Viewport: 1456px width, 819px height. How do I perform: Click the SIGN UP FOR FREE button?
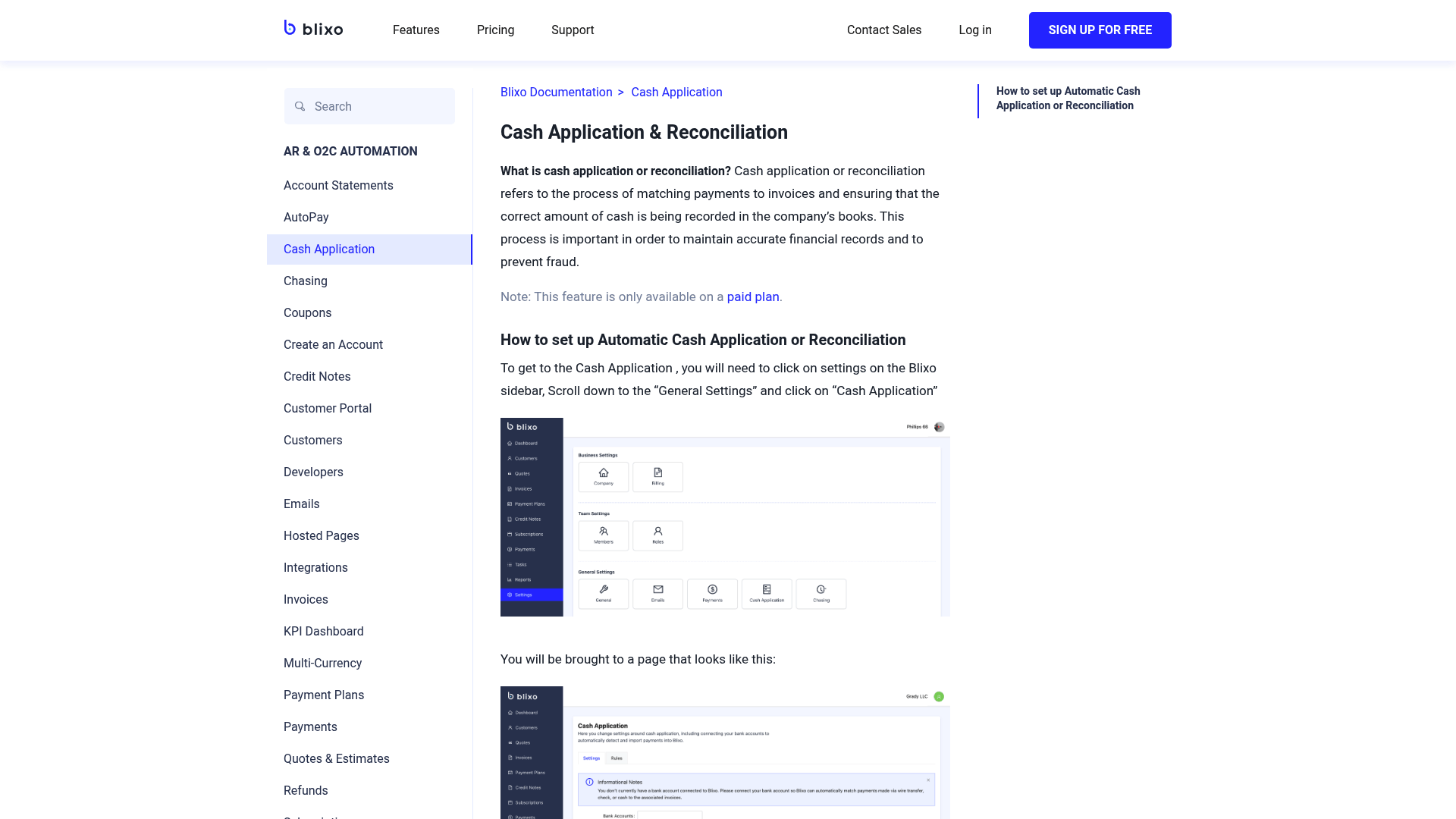[1100, 30]
